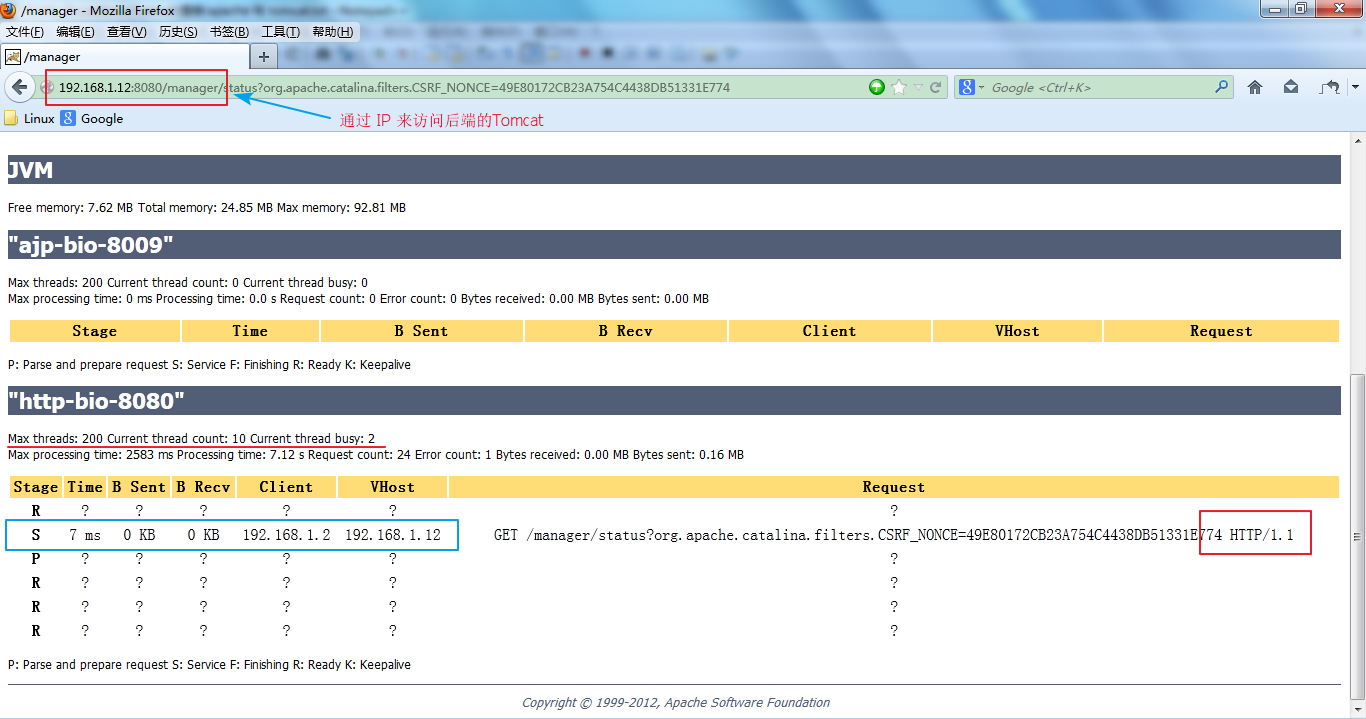Click B Sent header in http-bio-8080 table

(x=139, y=487)
